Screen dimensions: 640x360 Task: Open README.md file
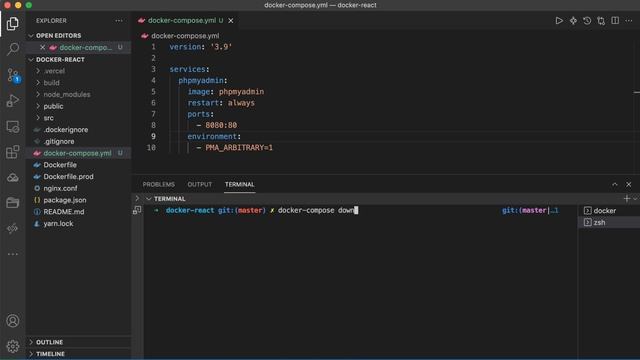click(64, 212)
